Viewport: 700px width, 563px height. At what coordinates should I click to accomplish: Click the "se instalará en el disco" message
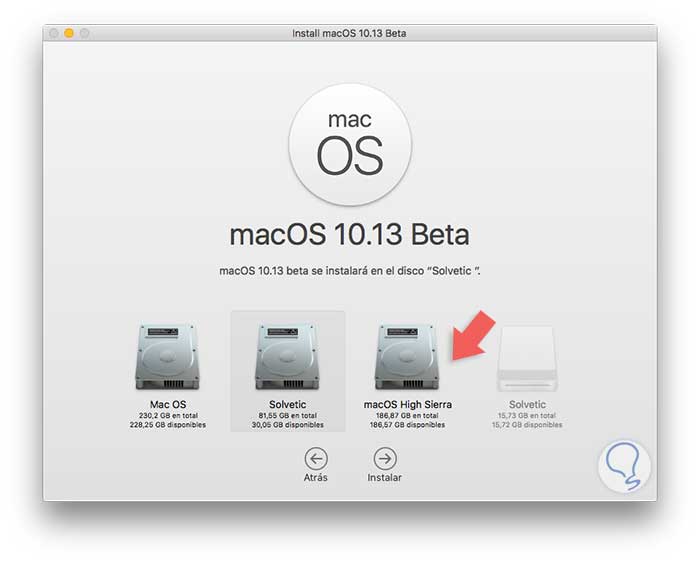click(349, 271)
